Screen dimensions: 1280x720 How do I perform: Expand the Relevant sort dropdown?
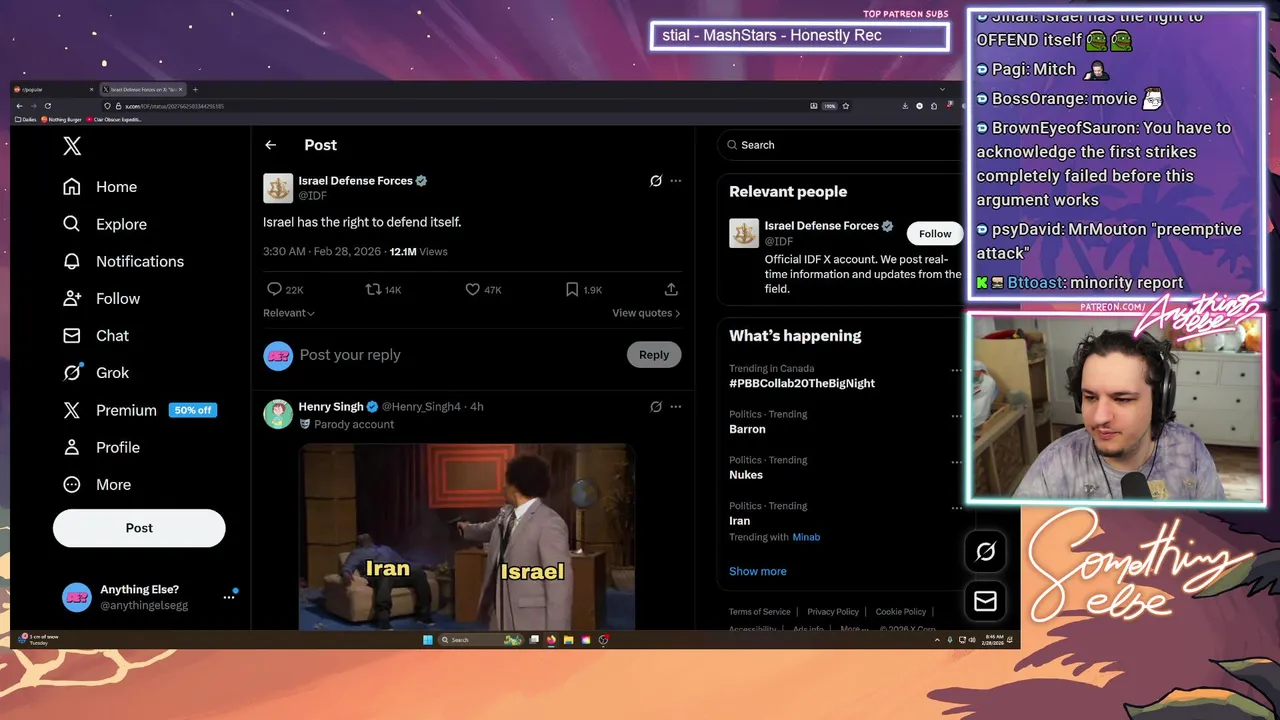coord(289,313)
